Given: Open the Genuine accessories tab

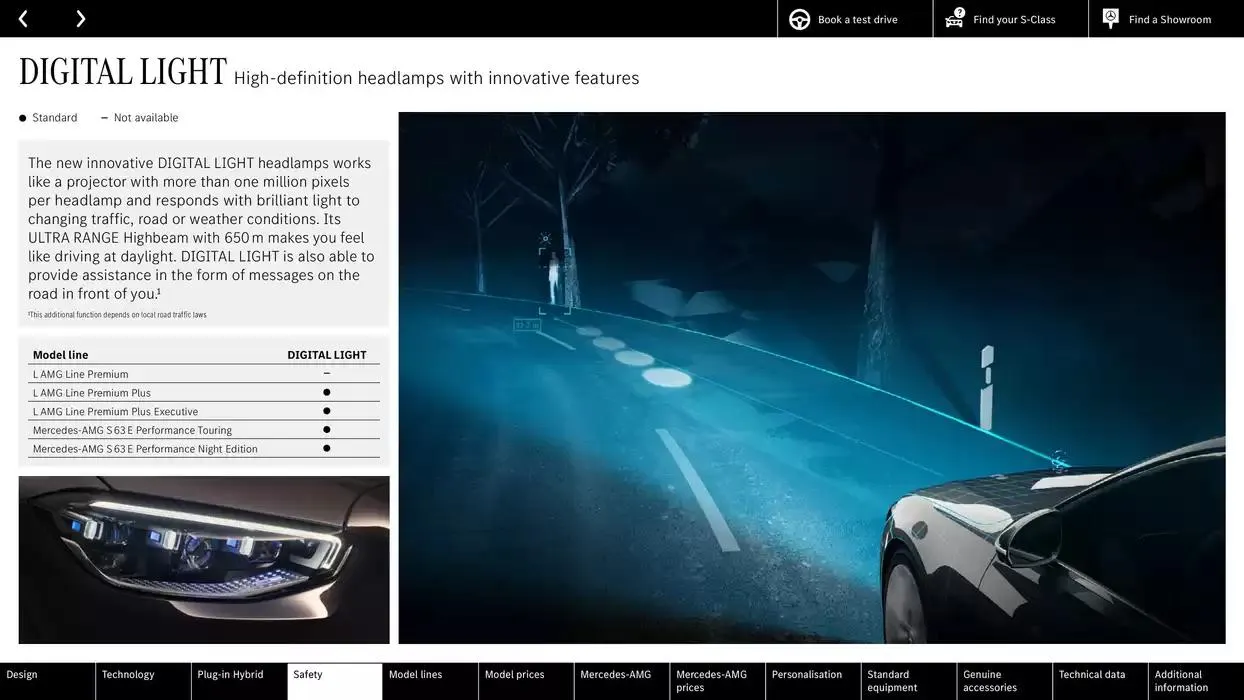Looking at the screenshot, I should [1004, 681].
